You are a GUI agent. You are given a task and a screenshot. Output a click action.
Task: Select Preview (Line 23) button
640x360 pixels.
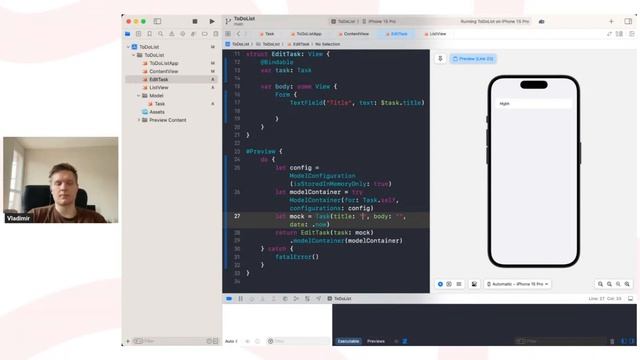473,59
